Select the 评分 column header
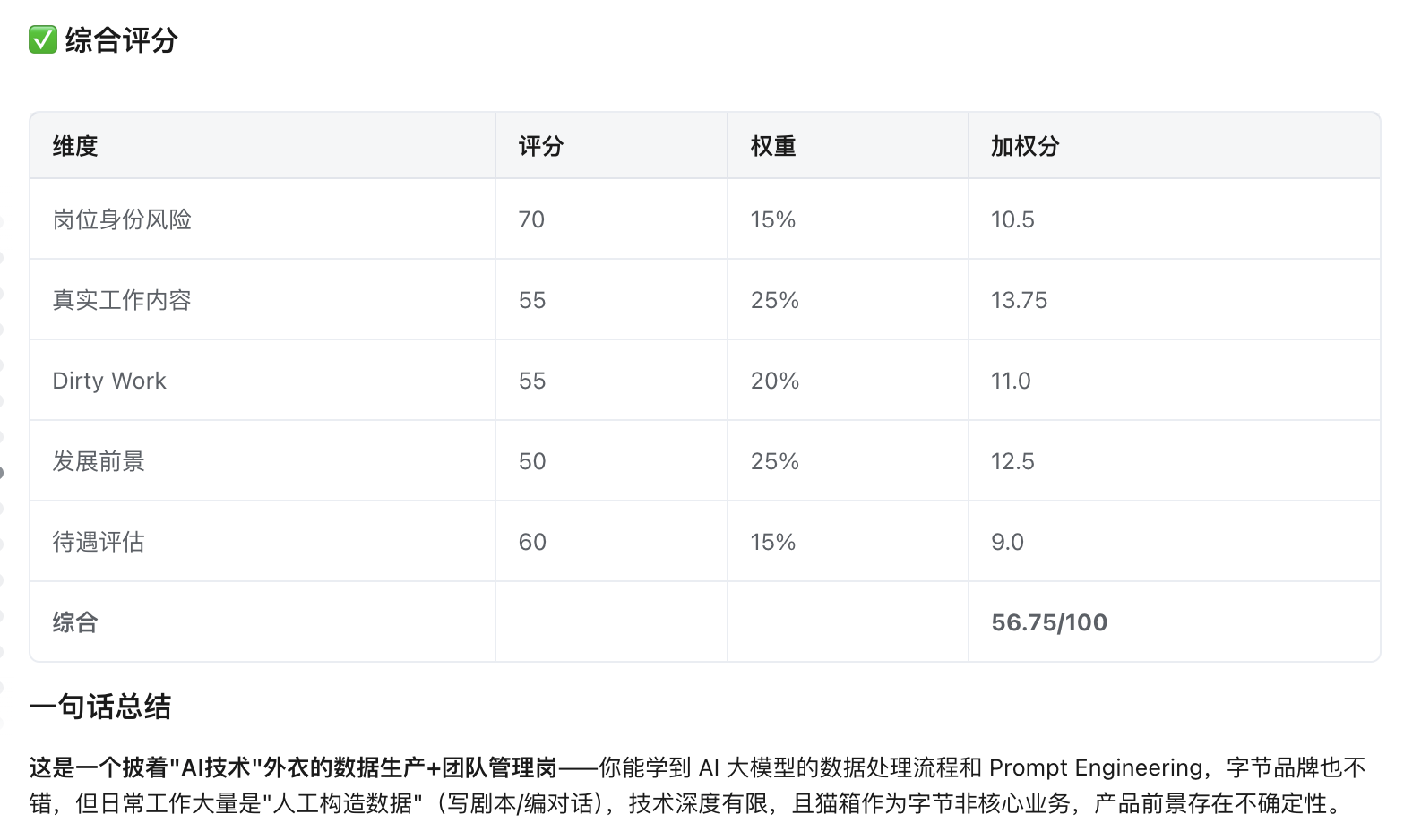The image size is (1421, 840). (x=541, y=146)
